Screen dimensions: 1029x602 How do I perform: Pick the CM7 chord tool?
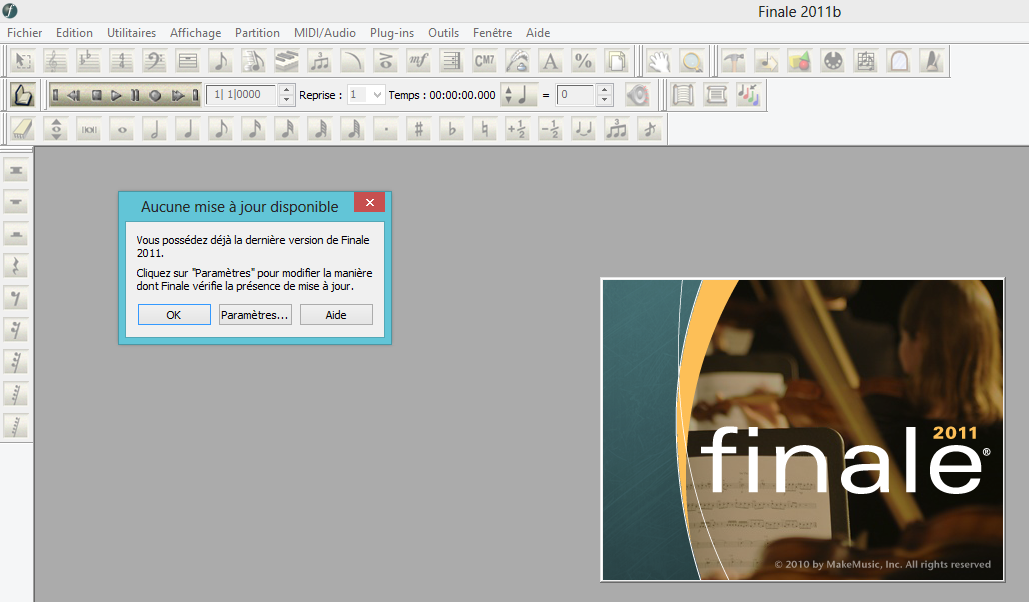484,61
